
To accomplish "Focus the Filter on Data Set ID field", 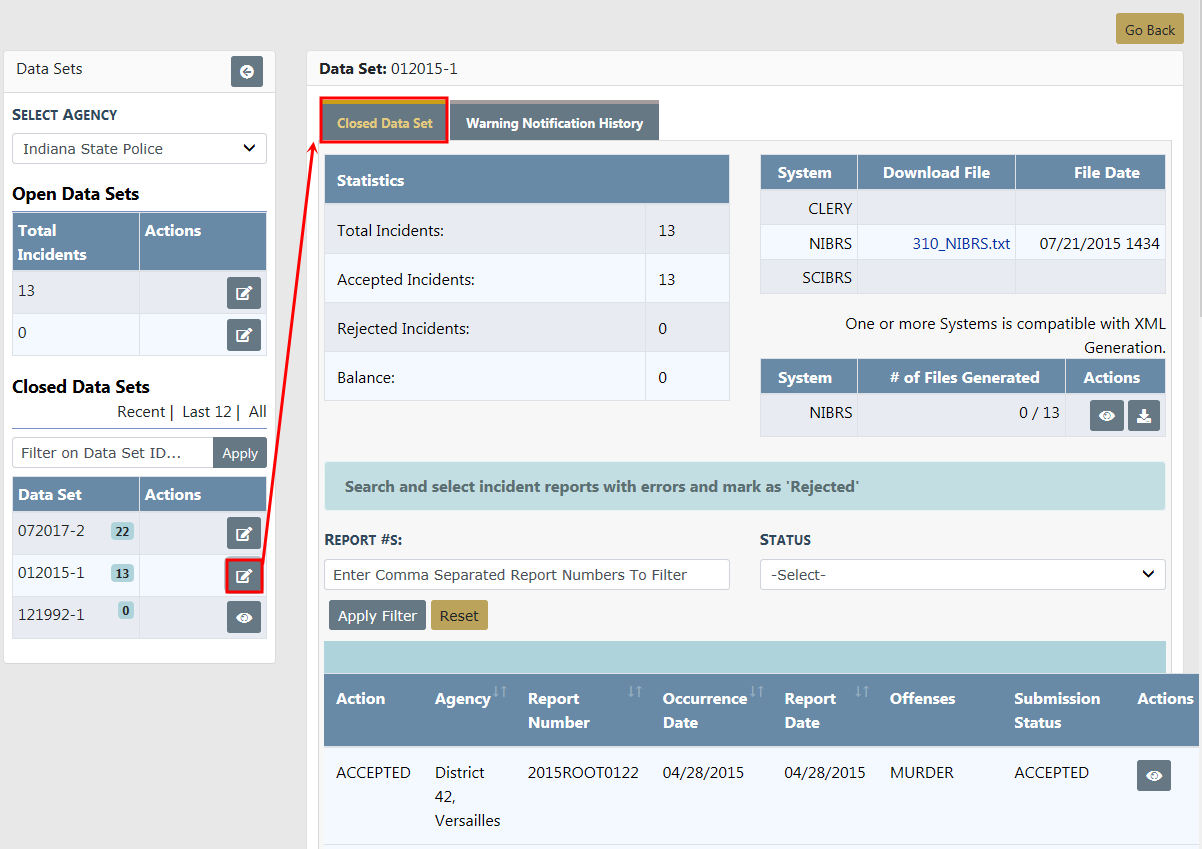I will coord(113,453).
